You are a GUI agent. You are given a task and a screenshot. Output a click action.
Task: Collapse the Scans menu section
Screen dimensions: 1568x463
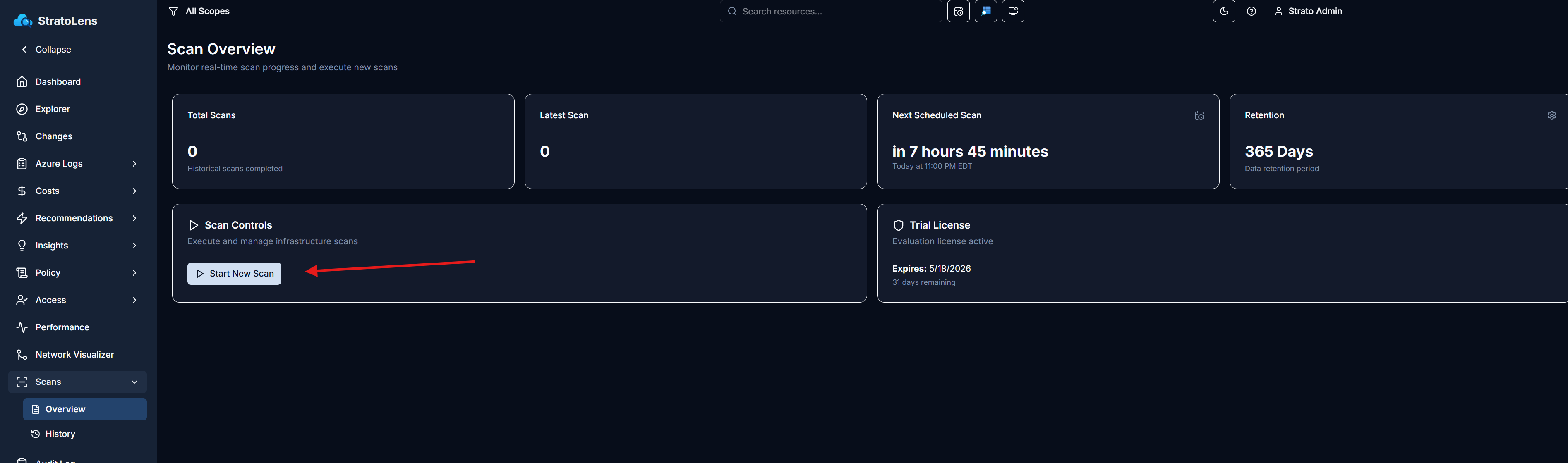(134, 382)
